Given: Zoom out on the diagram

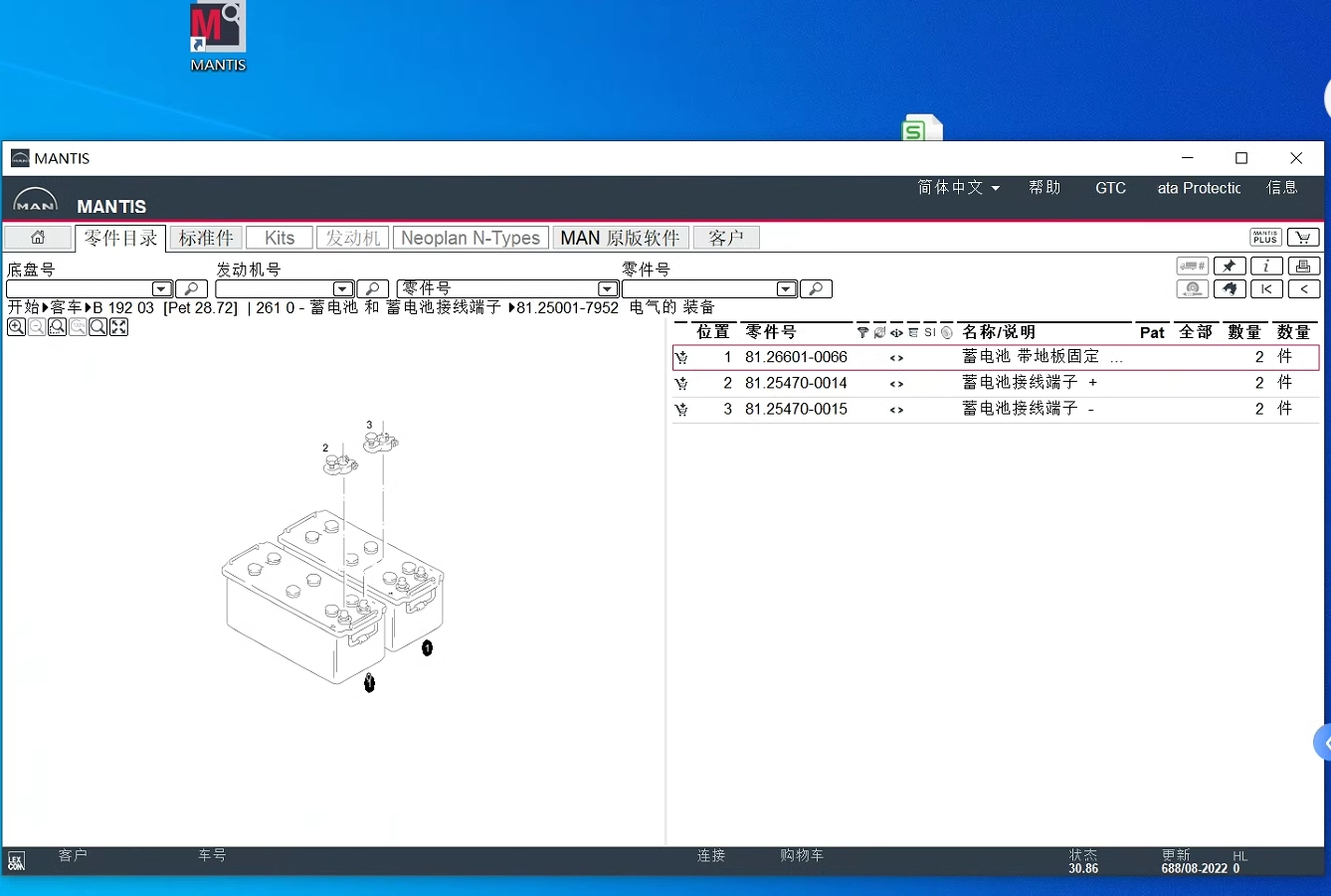Looking at the screenshot, I should [37, 327].
